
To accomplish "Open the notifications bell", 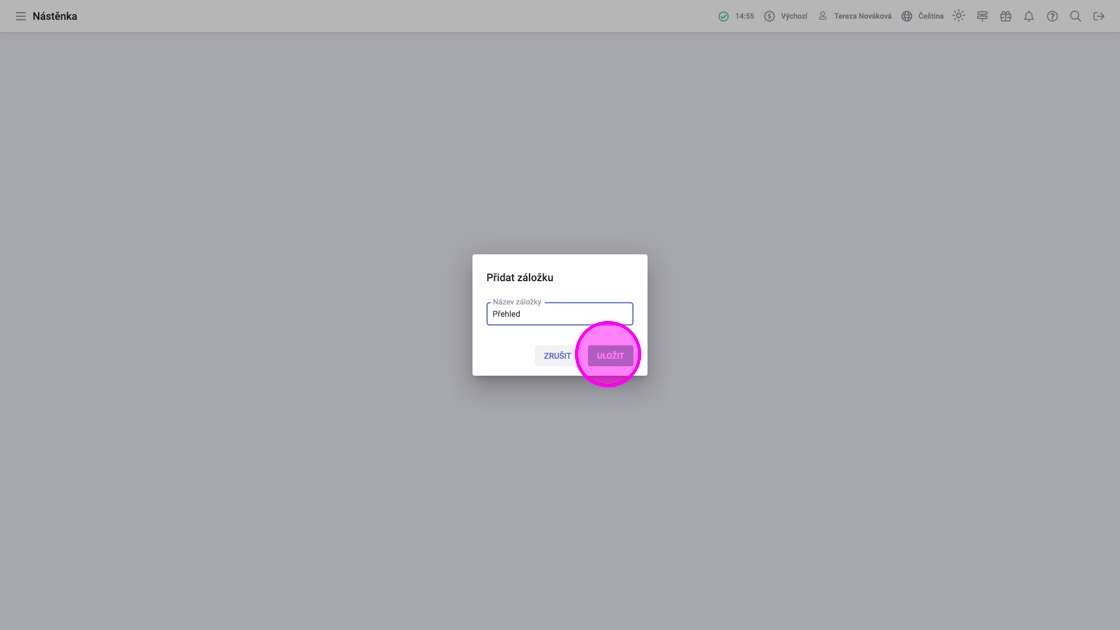I will (1029, 16).
